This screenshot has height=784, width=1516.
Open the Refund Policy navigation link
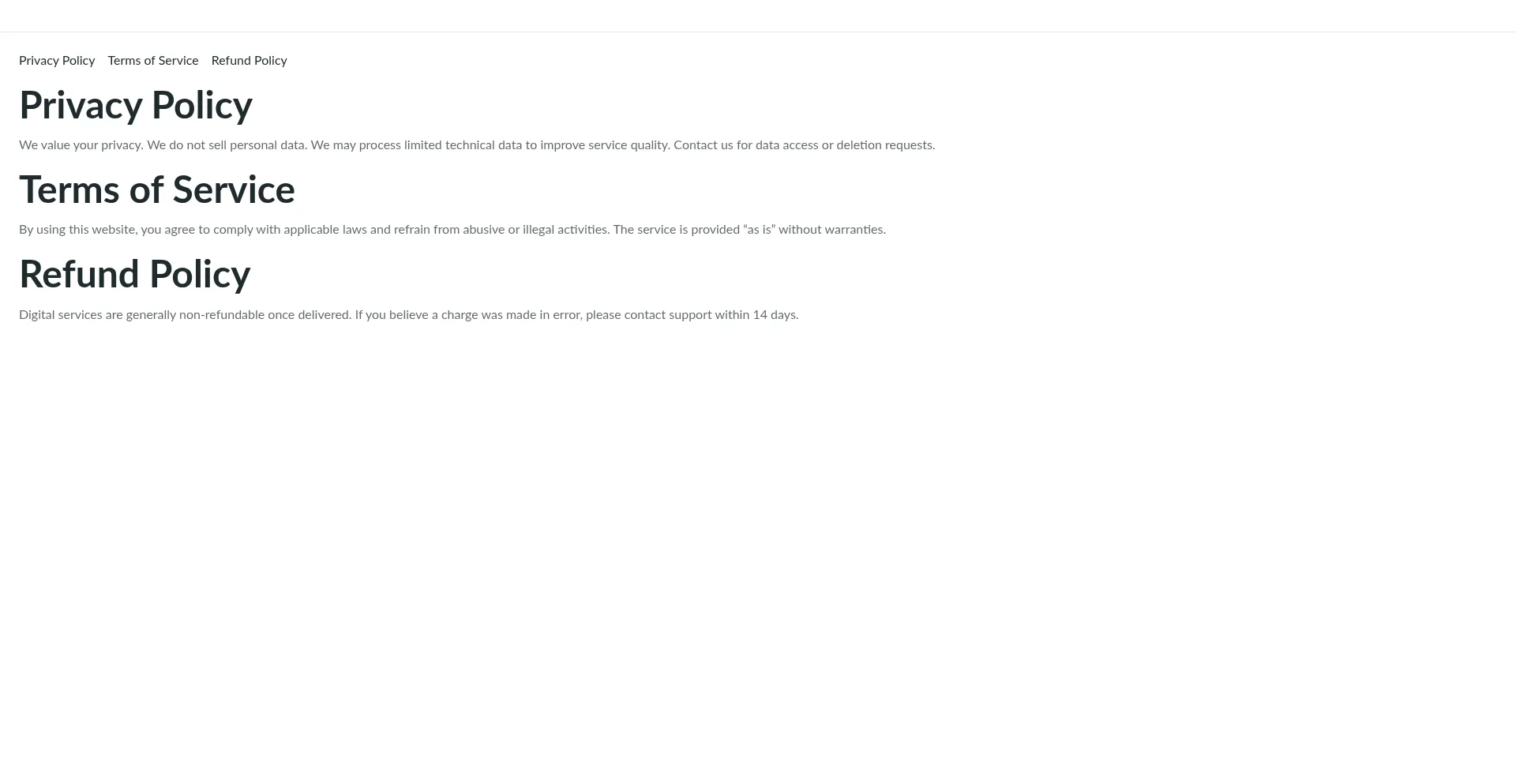click(250, 61)
